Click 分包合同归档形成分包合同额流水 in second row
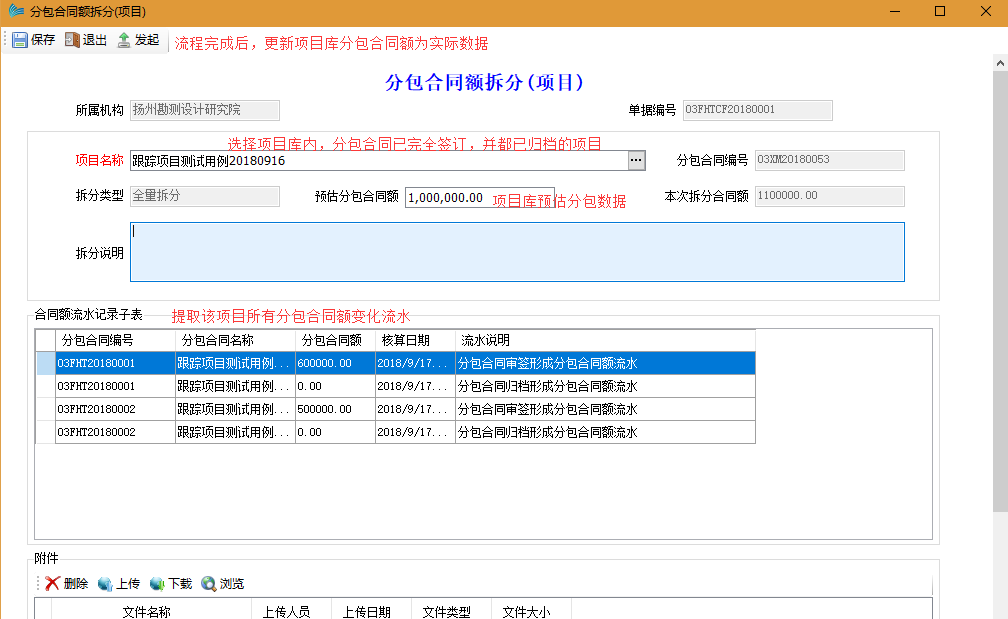Image resolution: width=1008 pixels, height=619 pixels. tap(547, 386)
